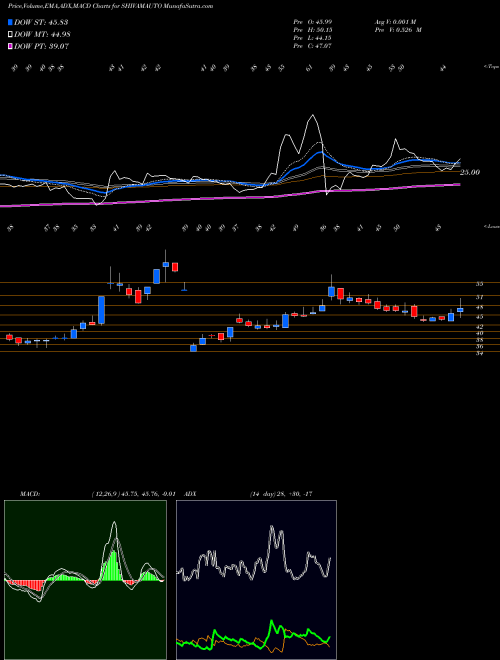Click the ADX (14 day) values text
The image size is (500, 660).
pos(280,494)
